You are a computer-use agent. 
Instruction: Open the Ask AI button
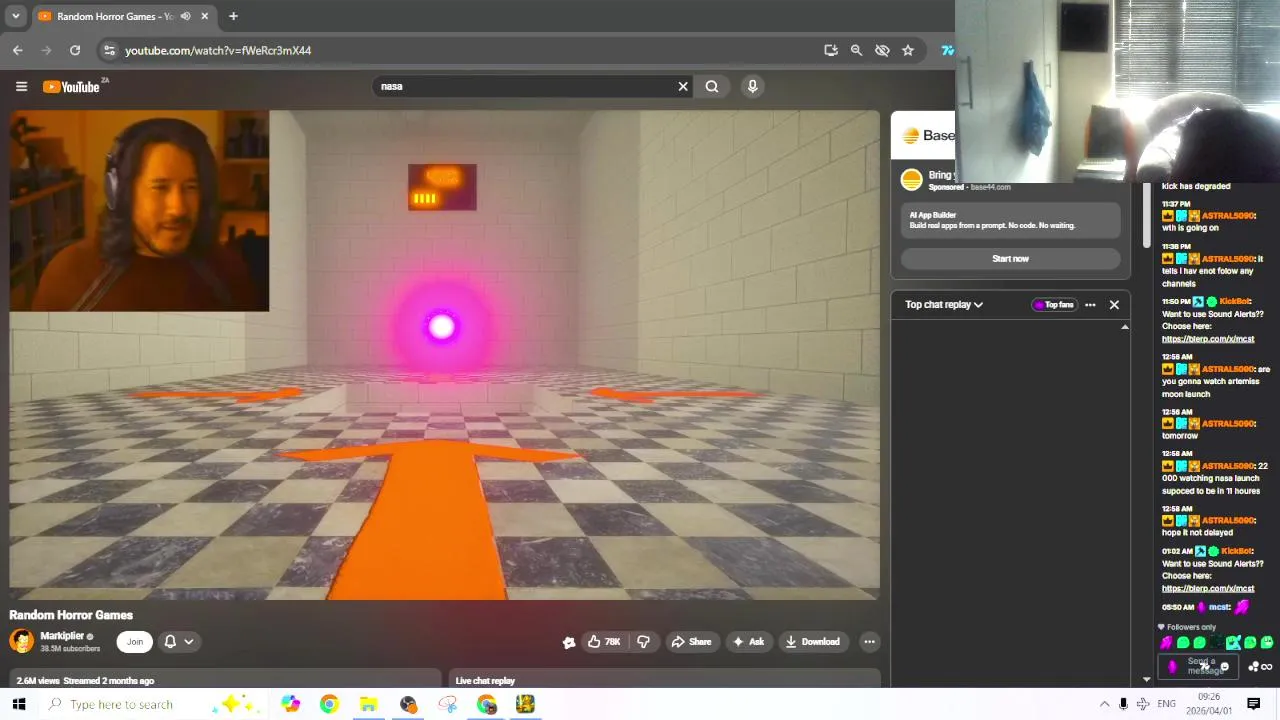click(749, 642)
